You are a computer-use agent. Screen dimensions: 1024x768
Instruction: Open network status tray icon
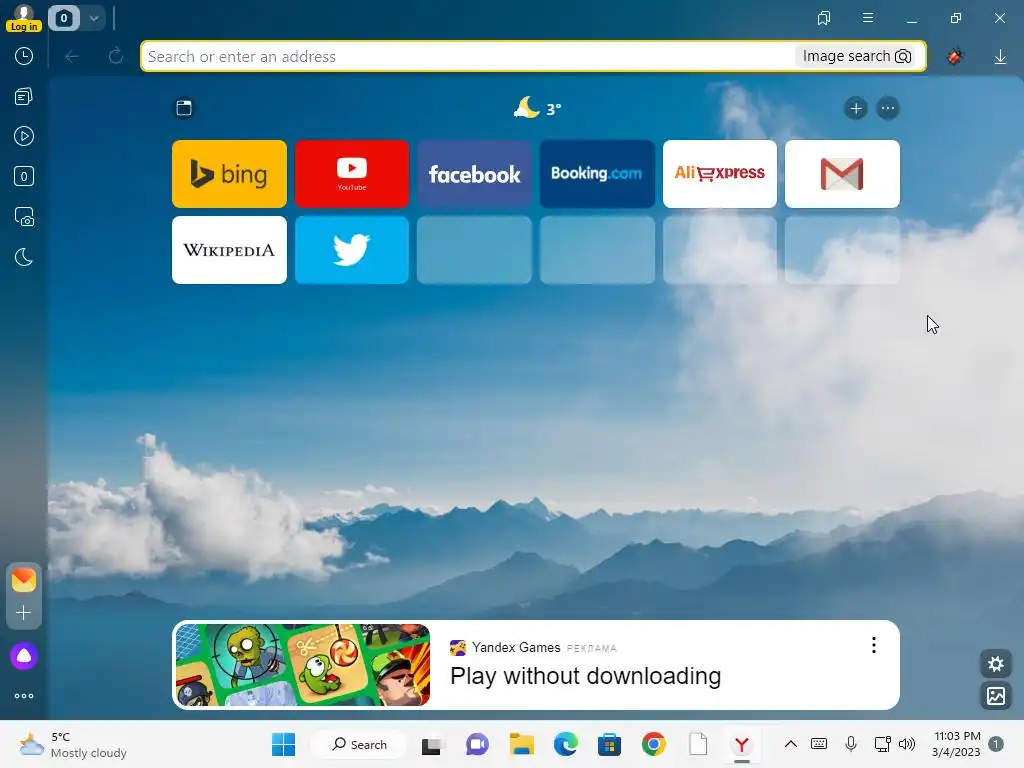pos(882,744)
